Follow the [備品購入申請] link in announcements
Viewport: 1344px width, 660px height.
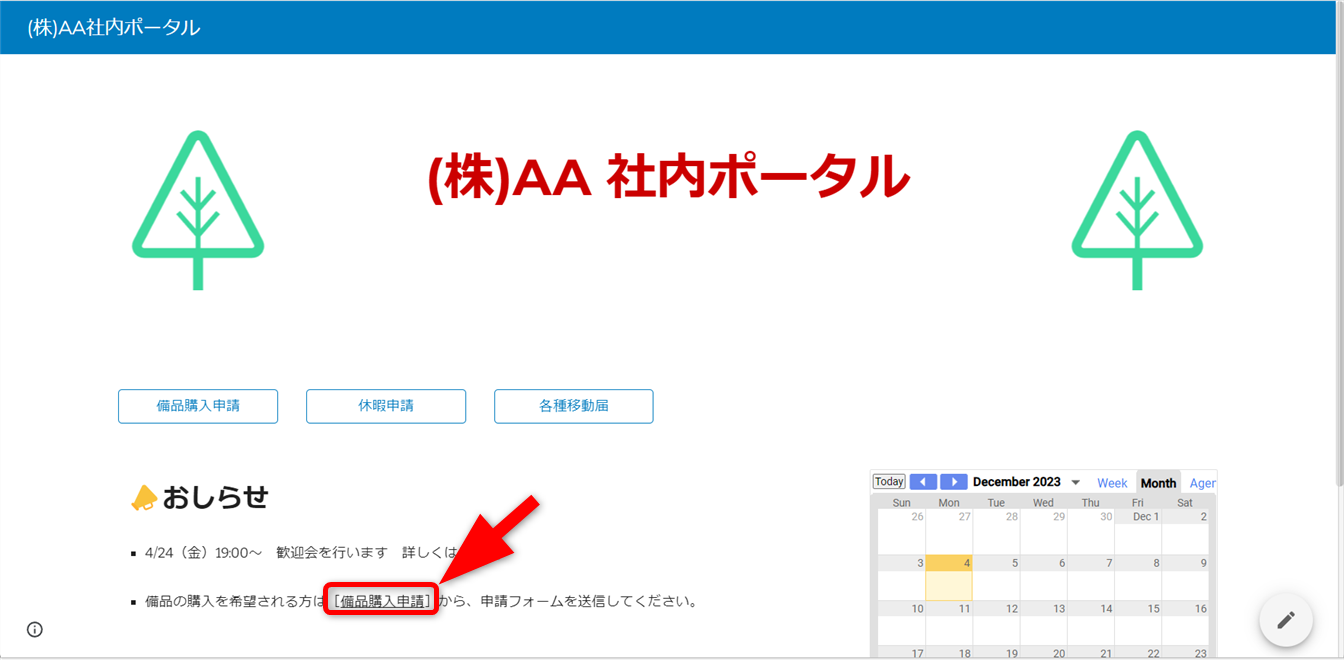[382, 601]
